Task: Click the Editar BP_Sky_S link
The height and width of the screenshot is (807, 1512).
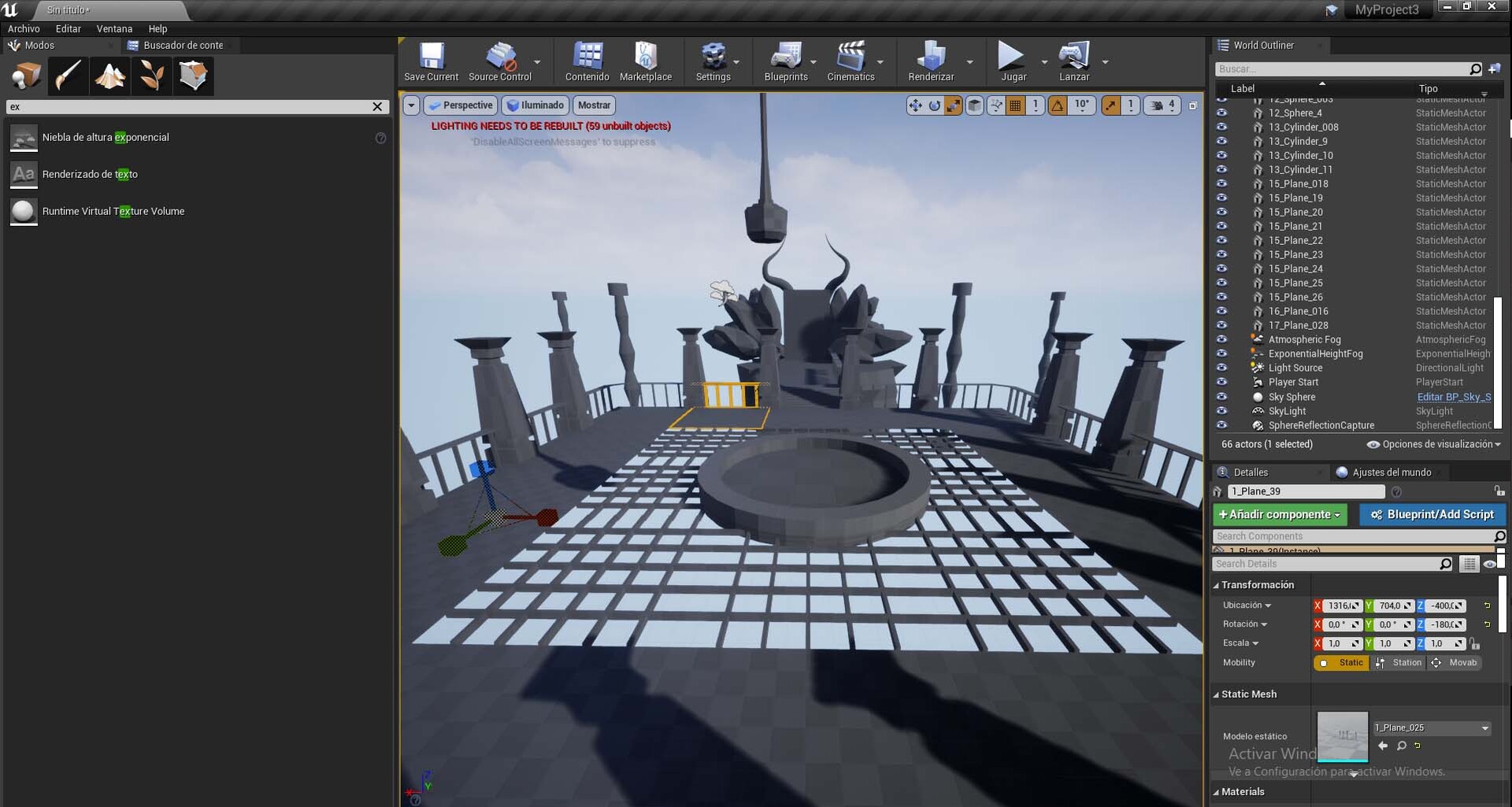Action: (x=1453, y=397)
